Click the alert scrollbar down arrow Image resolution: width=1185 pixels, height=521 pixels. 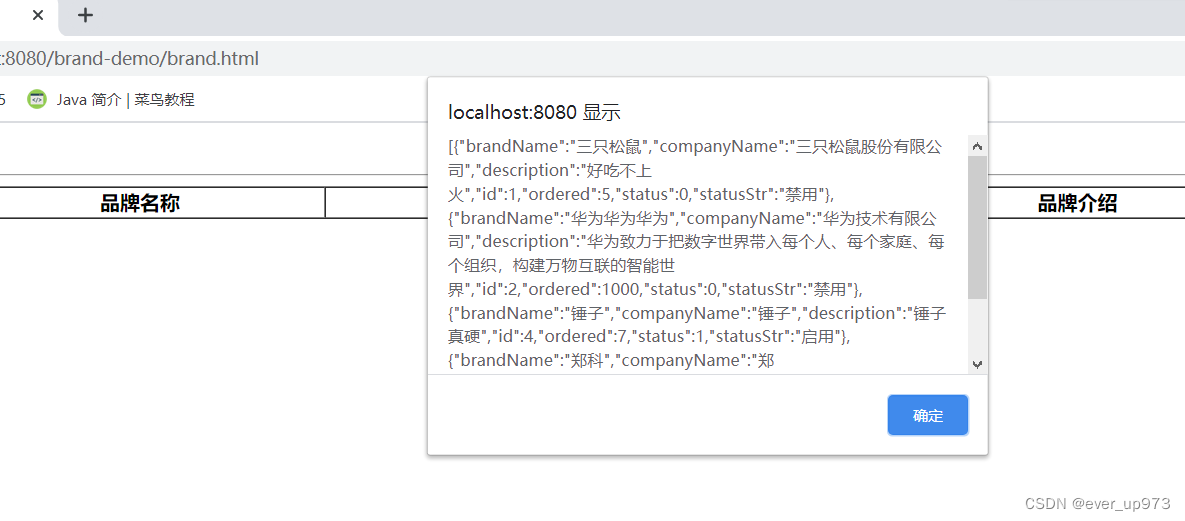(977, 364)
